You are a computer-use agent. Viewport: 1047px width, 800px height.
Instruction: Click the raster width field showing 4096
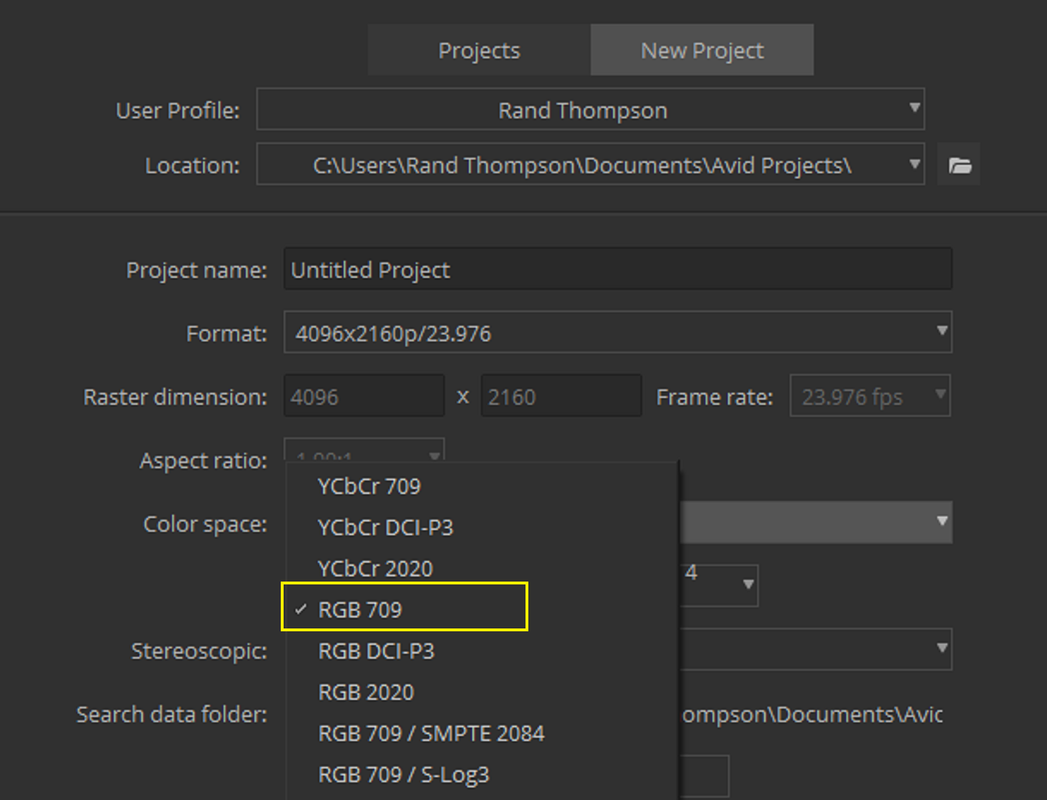pos(364,396)
